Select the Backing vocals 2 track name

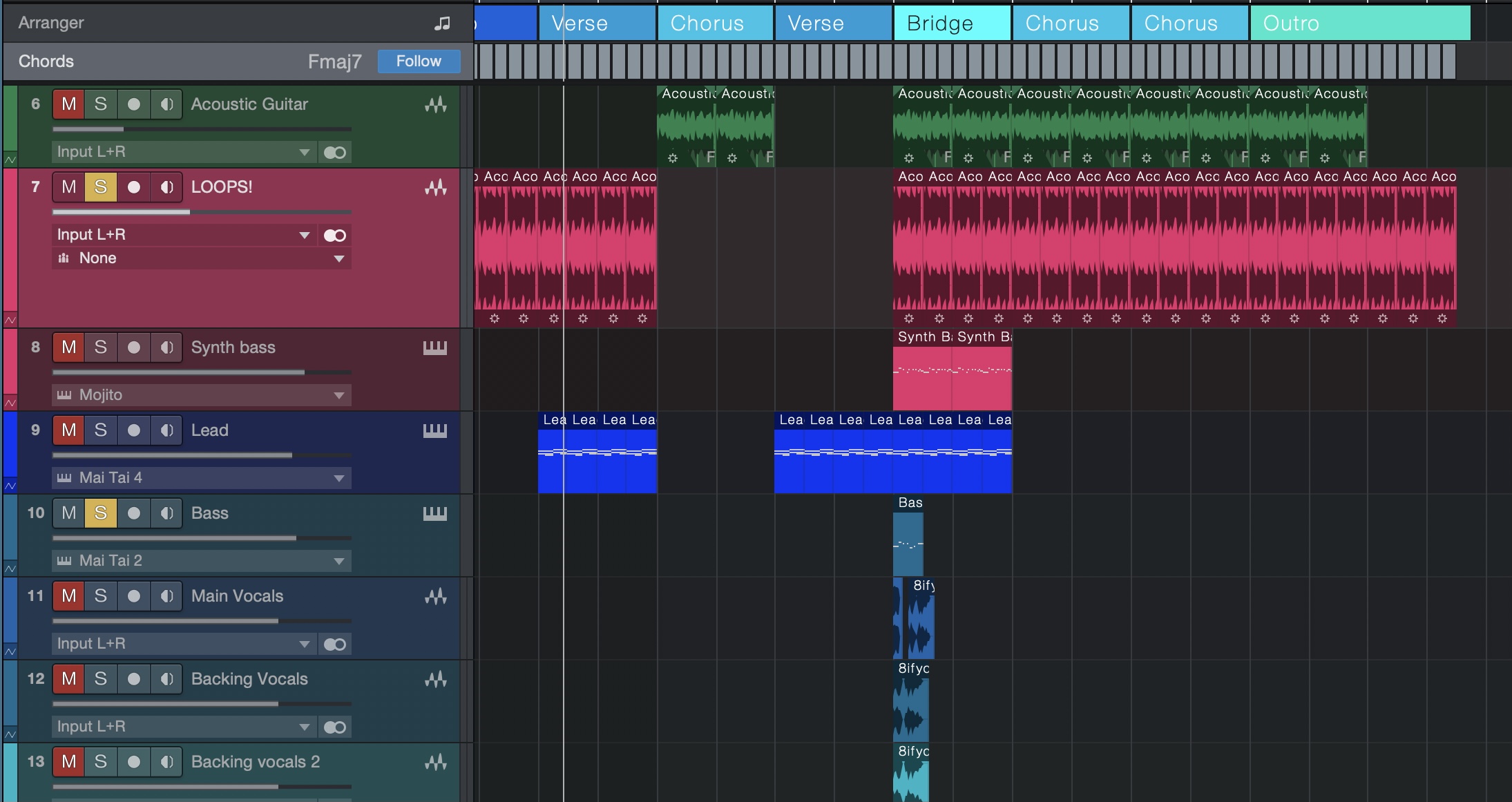tap(256, 762)
